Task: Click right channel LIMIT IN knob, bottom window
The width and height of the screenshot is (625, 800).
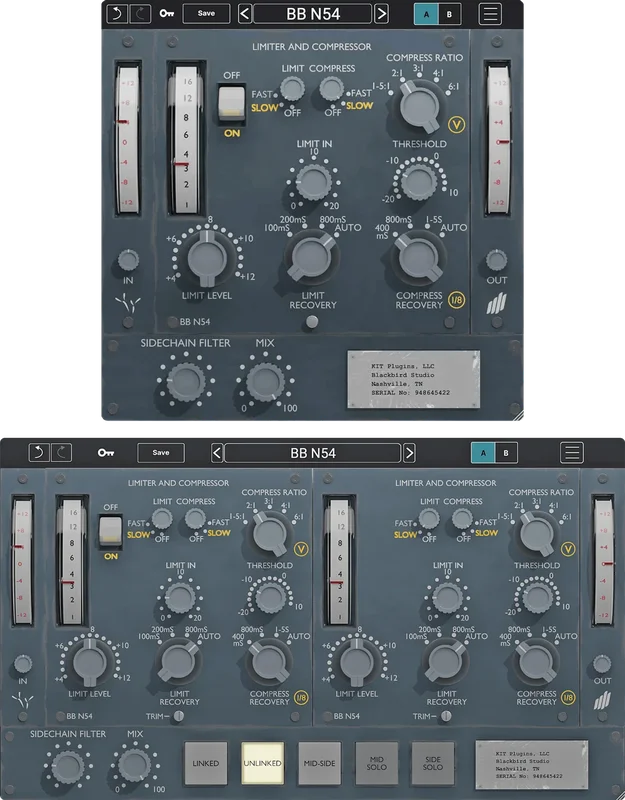Action: [447, 597]
